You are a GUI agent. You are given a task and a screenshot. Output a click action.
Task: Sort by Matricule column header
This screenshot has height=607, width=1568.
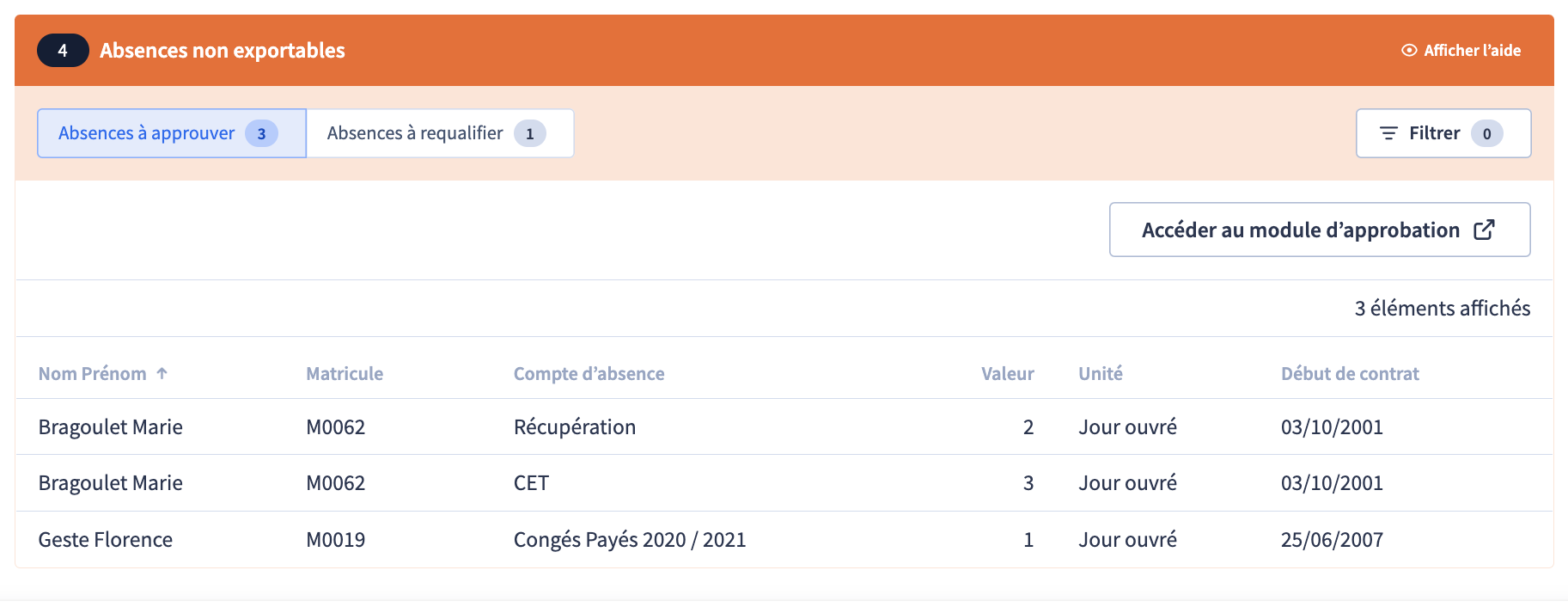click(345, 373)
